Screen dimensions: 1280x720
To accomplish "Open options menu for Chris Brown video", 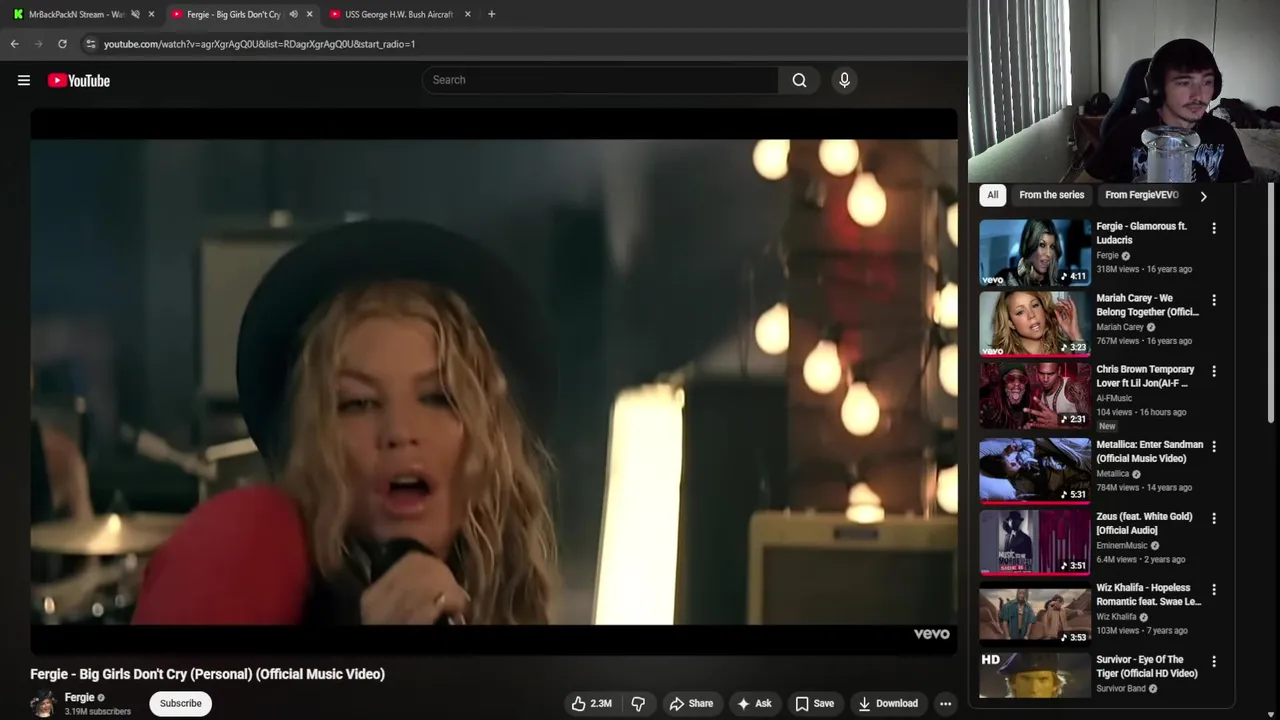I will [x=1214, y=371].
